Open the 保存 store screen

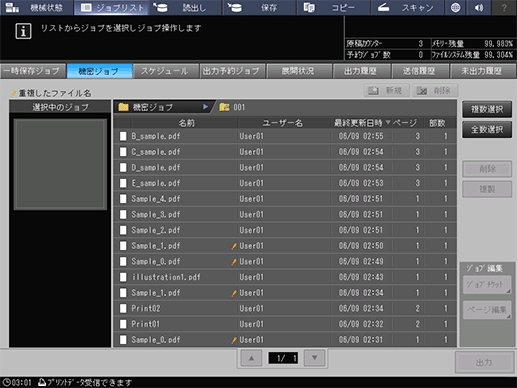coord(259,7)
